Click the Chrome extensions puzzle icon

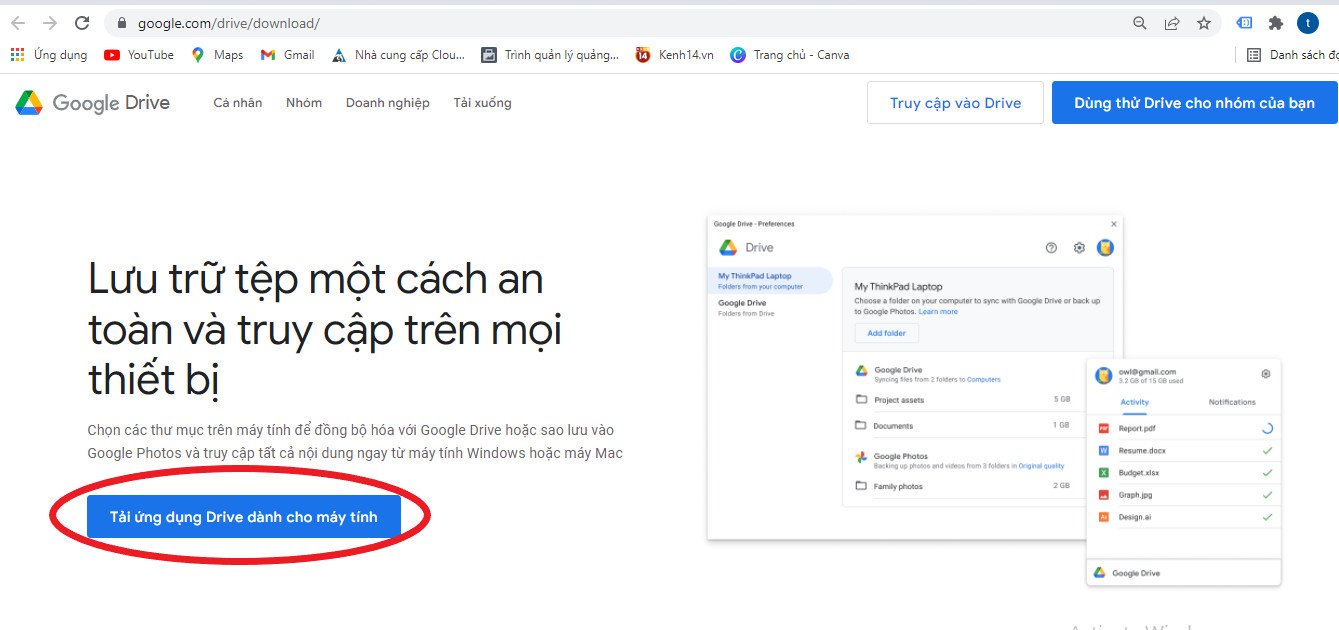point(1276,22)
